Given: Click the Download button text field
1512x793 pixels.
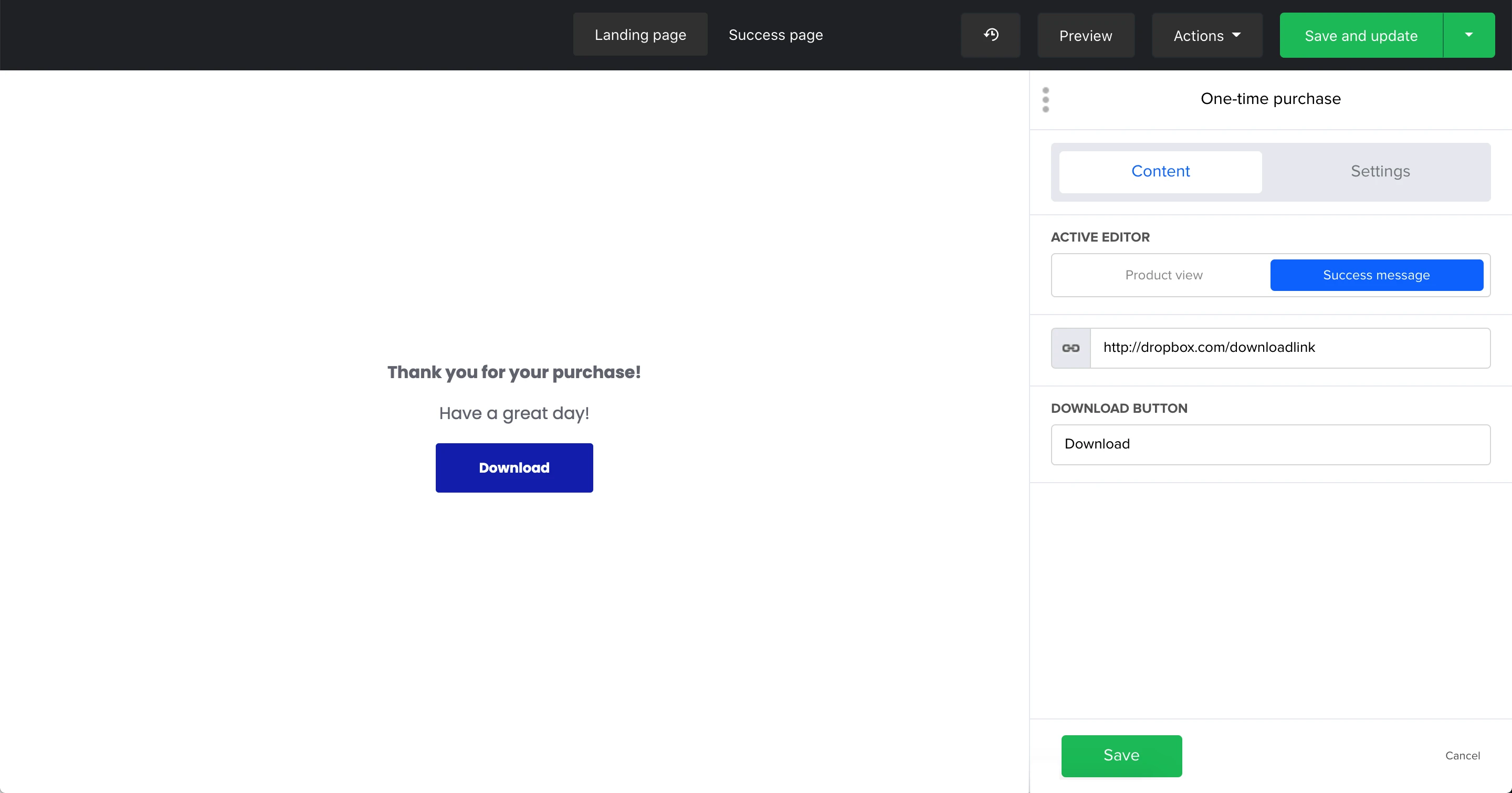Looking at the screenshot, I should click(1270, 444).
